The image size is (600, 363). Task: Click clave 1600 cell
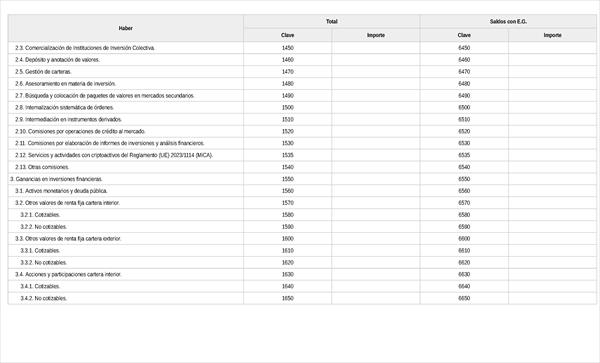[x=287, y=239]
